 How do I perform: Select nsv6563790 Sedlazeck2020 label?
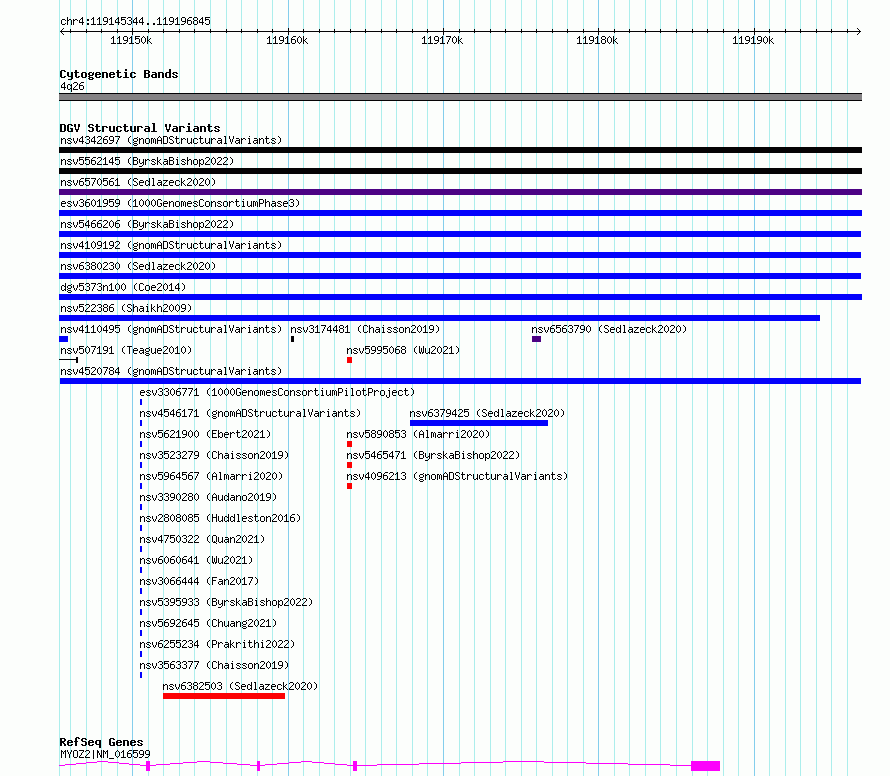click(609, 329)
